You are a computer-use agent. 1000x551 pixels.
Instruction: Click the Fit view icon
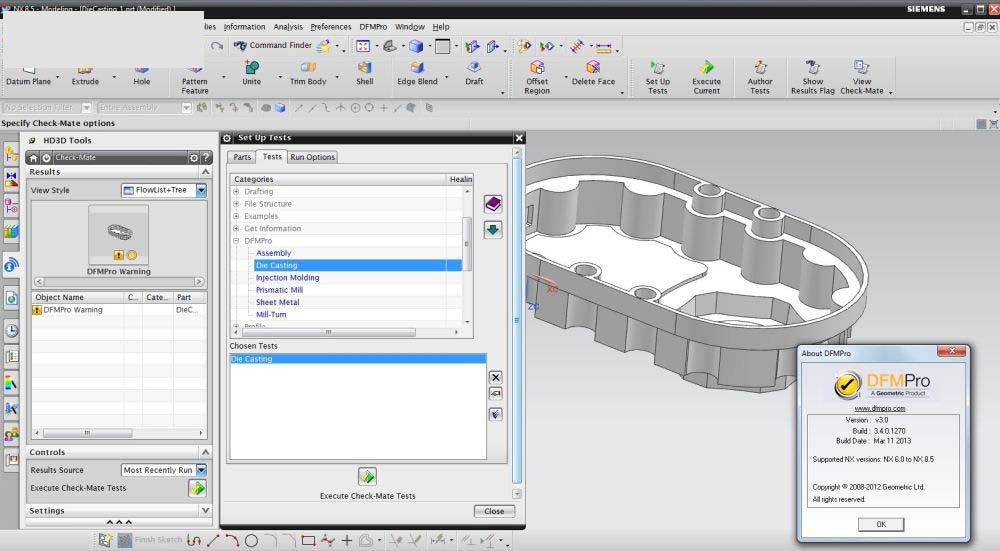tap(363, 46)
